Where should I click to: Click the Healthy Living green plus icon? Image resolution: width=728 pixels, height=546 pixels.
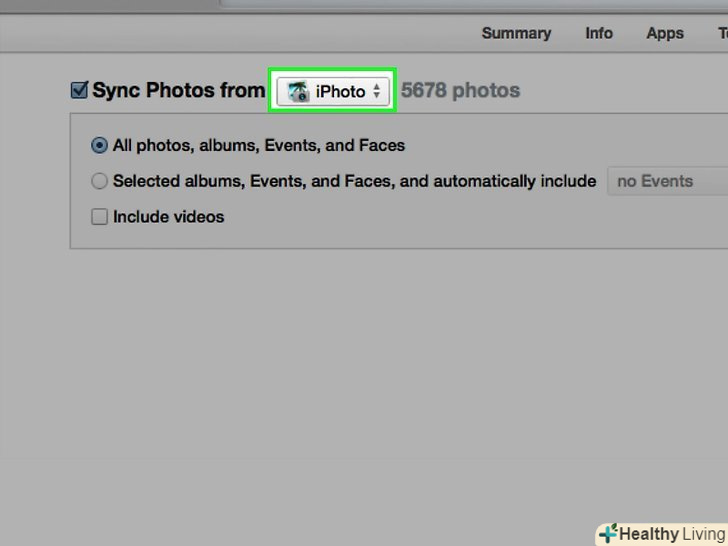click(607, 533)
